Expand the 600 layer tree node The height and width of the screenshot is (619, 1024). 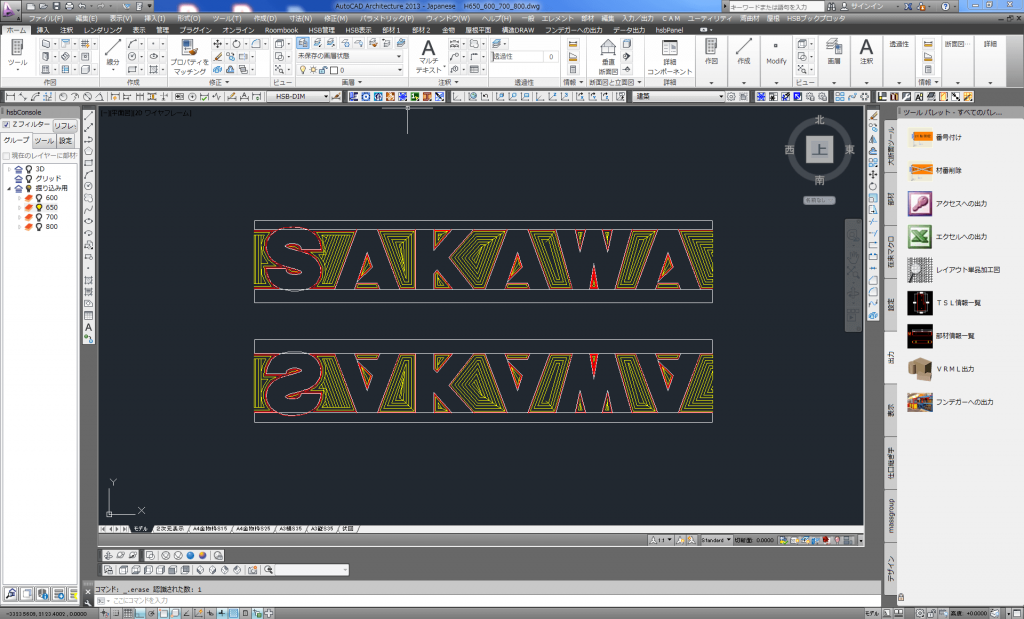coord(19,198)
